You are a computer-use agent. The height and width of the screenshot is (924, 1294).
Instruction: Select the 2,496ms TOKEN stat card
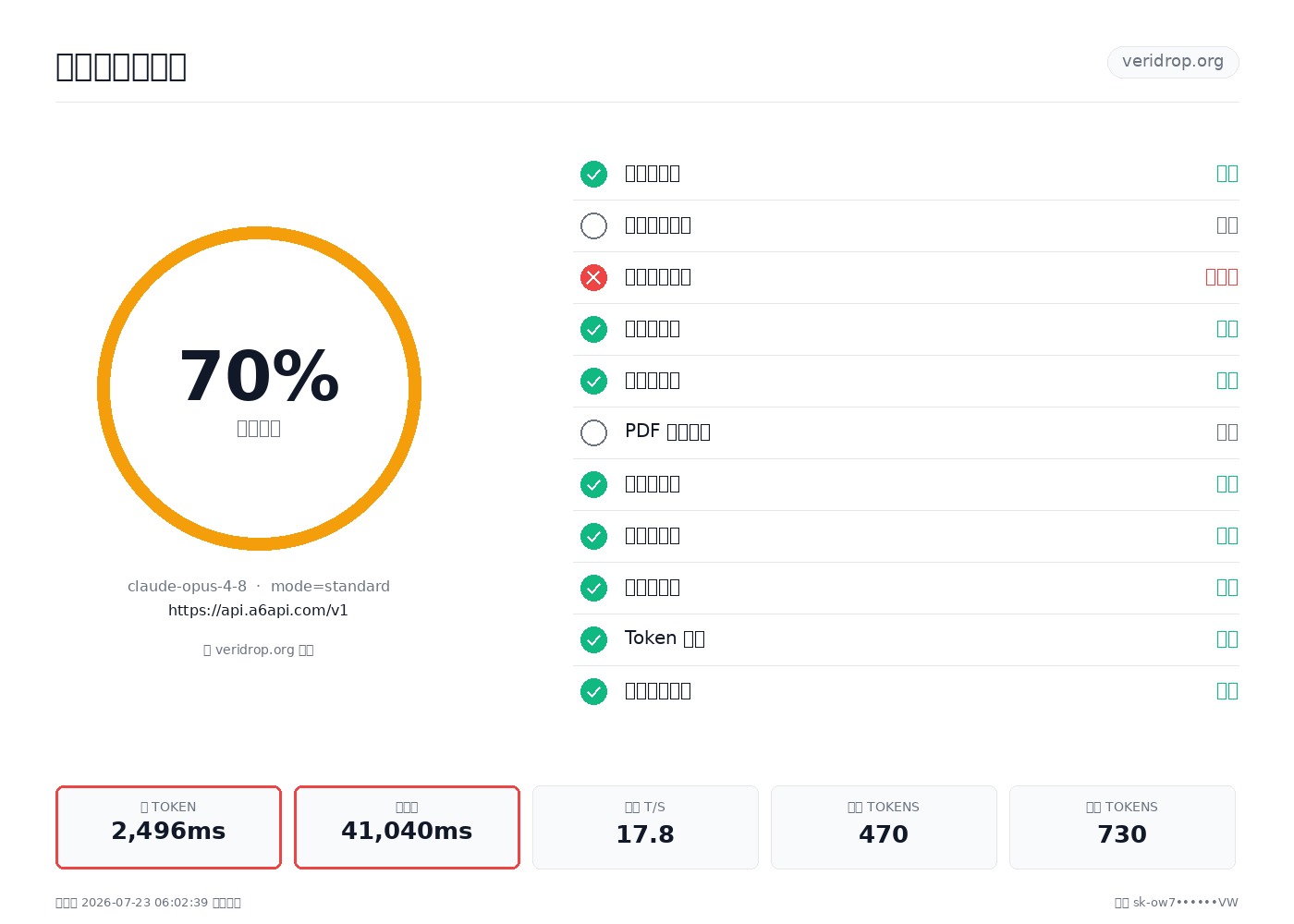(x=168, y=827)
